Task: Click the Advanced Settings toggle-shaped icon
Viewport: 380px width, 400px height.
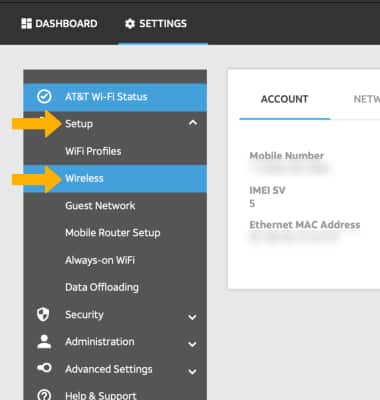Action: 44,368
